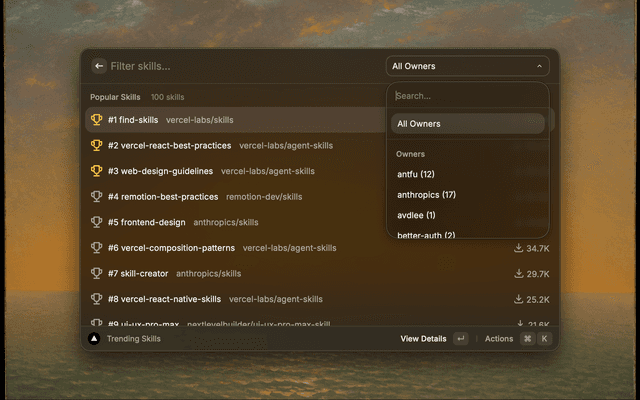The image size is (640, 400).
Task: Click the trophy icon beside #3 web-design-guidelines
Action: click(x=97, y=171)
